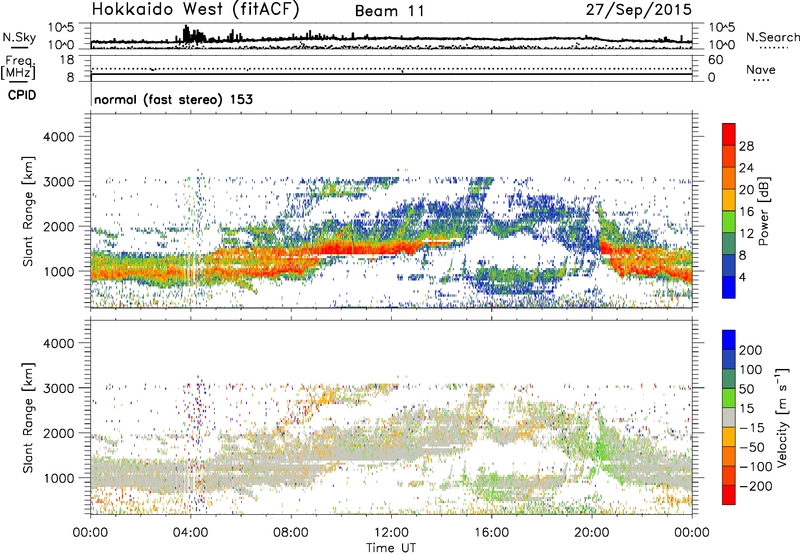Click the noise spike cluster in N.Sky plot
The height and width of the screenshot is (554, 800).
(x=193, y=35)
